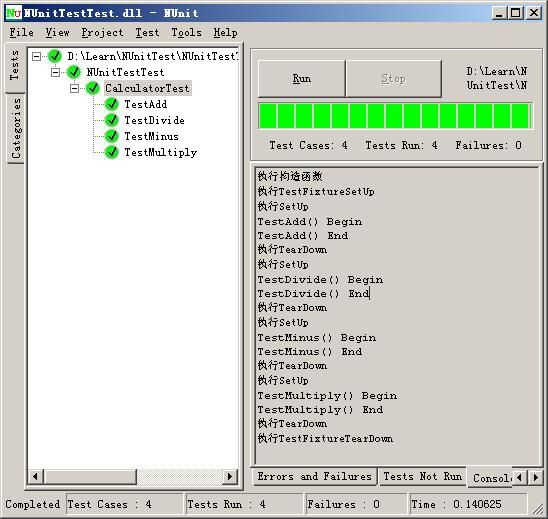Open the Tests Not Run tab
Viewport: 548px width, 519px height.
click(423, 476)
